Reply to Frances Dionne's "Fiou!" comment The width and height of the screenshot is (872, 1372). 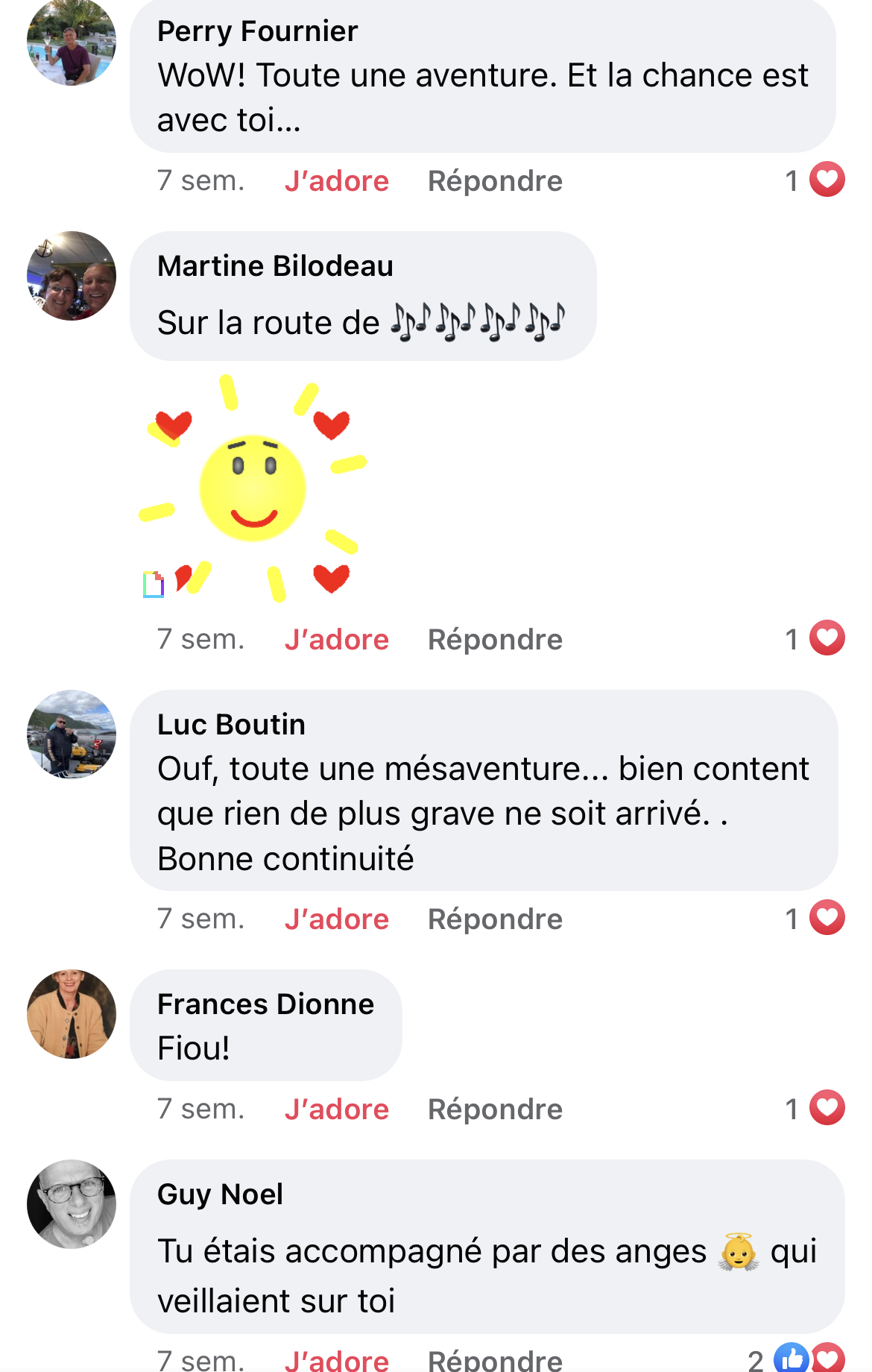495,1110
